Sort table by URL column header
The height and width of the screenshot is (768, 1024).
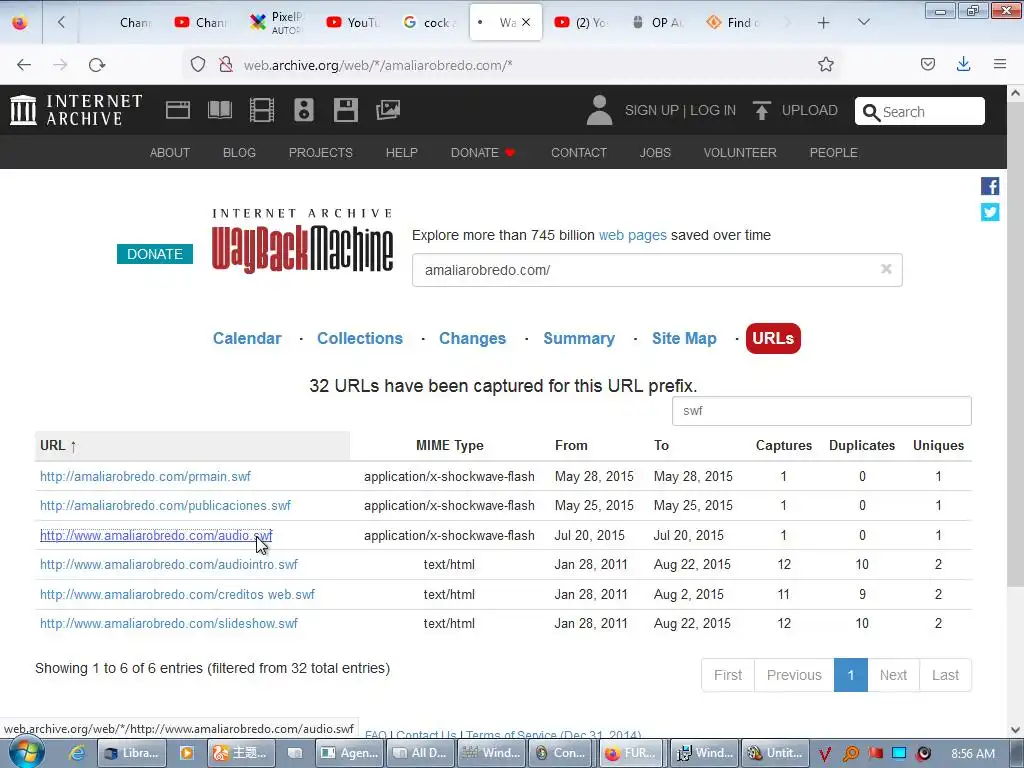pyautogui.click(x=192, y=445)
